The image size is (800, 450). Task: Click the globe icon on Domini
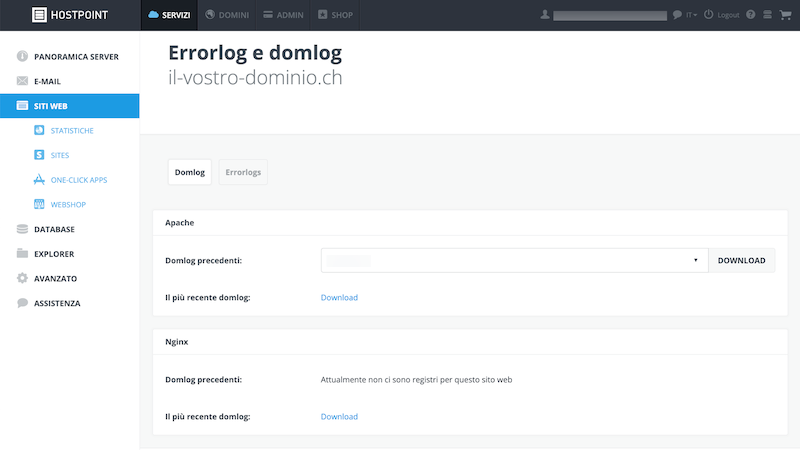click(x=210, y=14)
